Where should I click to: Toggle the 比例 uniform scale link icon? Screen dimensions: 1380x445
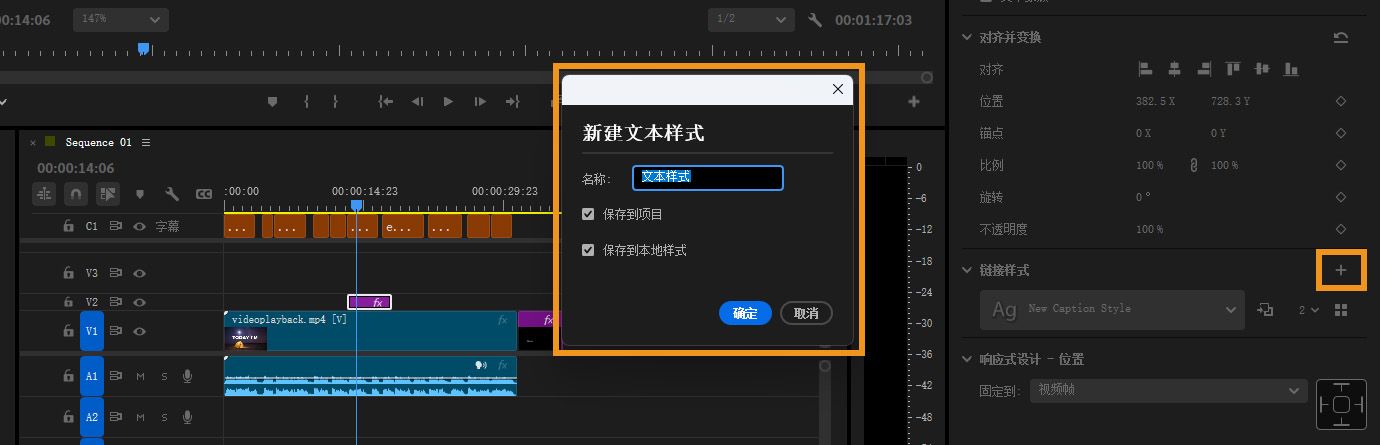click(1192, 165)
